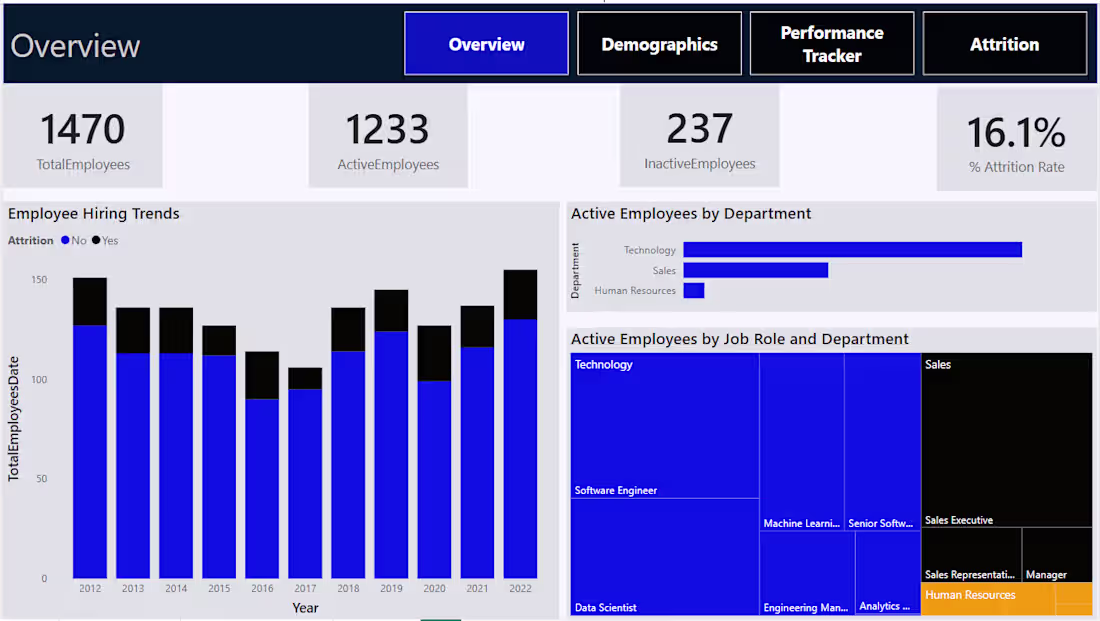The image size is (1100, 621).
Task: Select the ActiveEmployees card showing 1233
Action: tap(388, 135)
